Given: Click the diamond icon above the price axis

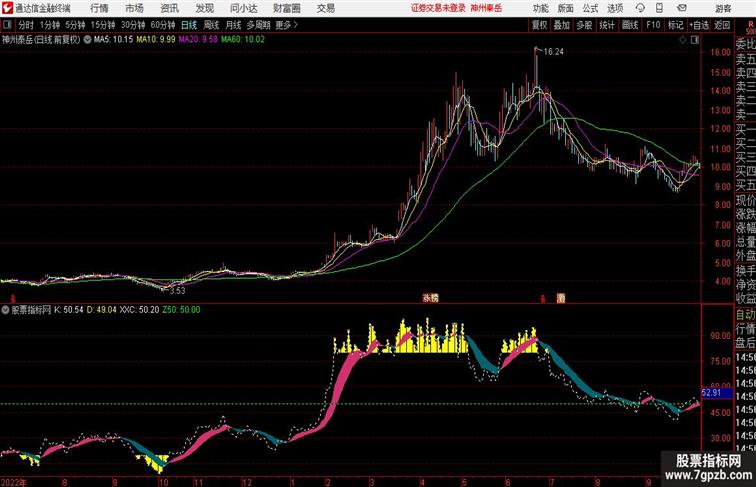Looking at the screenshot, I should click(683, 40).
